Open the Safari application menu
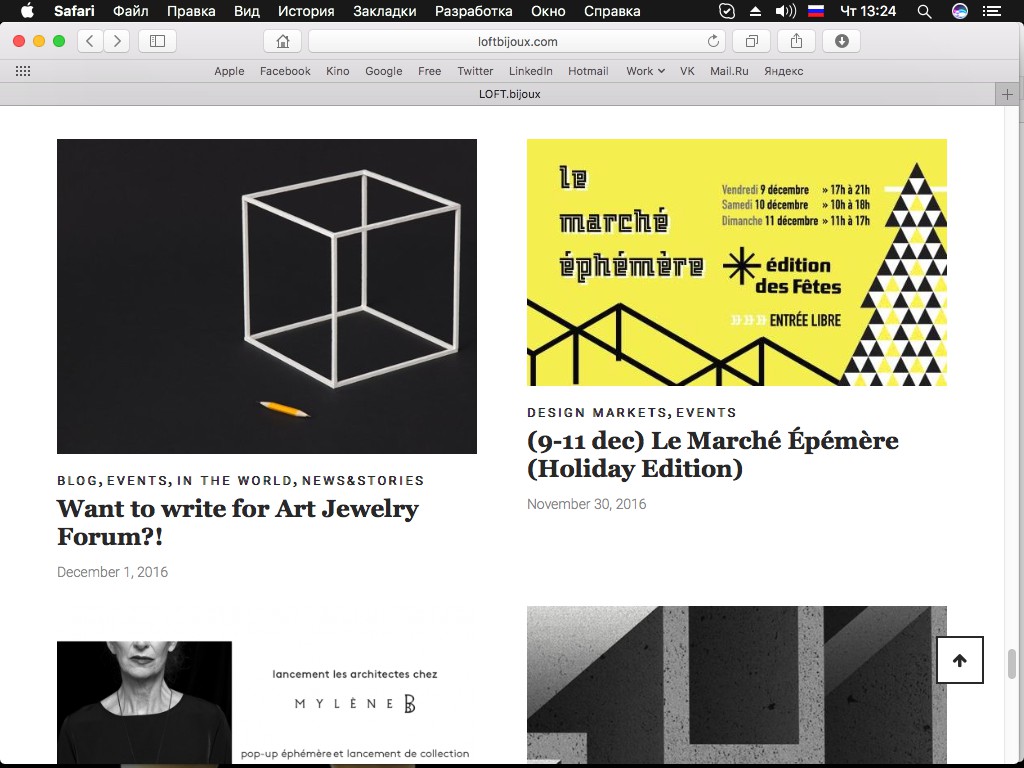Image resolution: width=1024 pixels, height=768 pixels. pyautogui.click(x=74, y=11)
